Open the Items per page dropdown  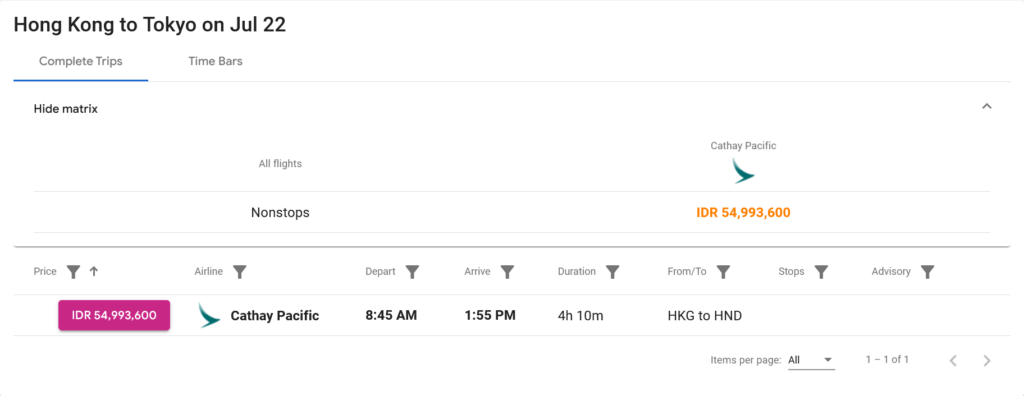(811, 360)
